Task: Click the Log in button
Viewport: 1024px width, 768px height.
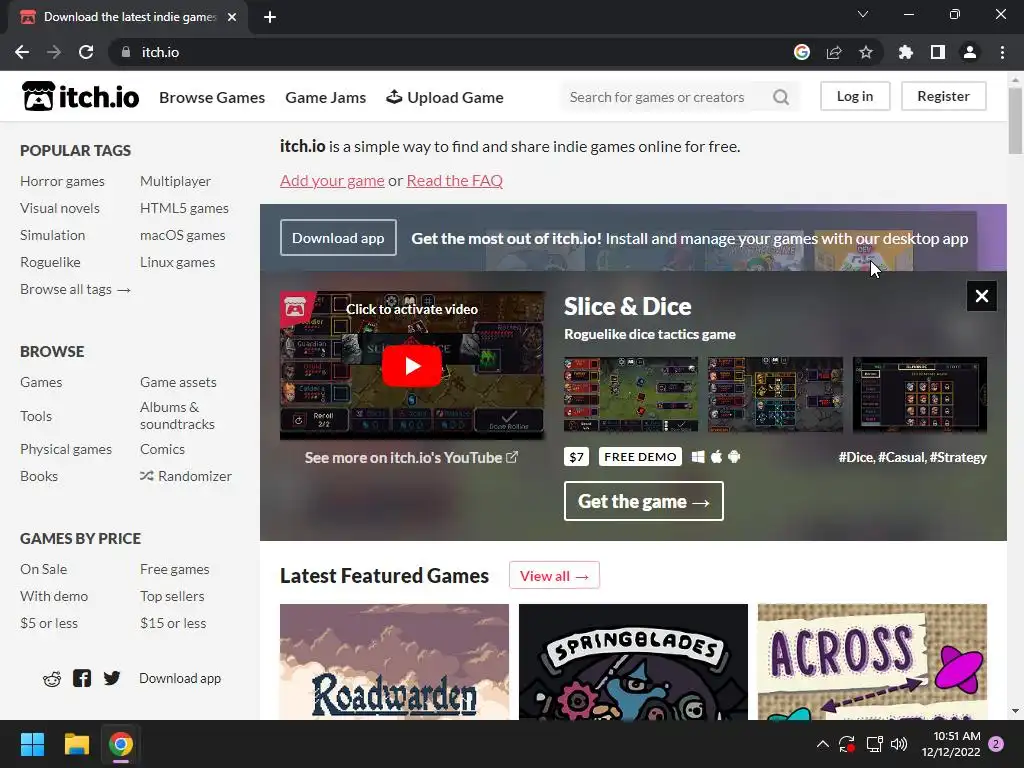Action: pos(855,96)
